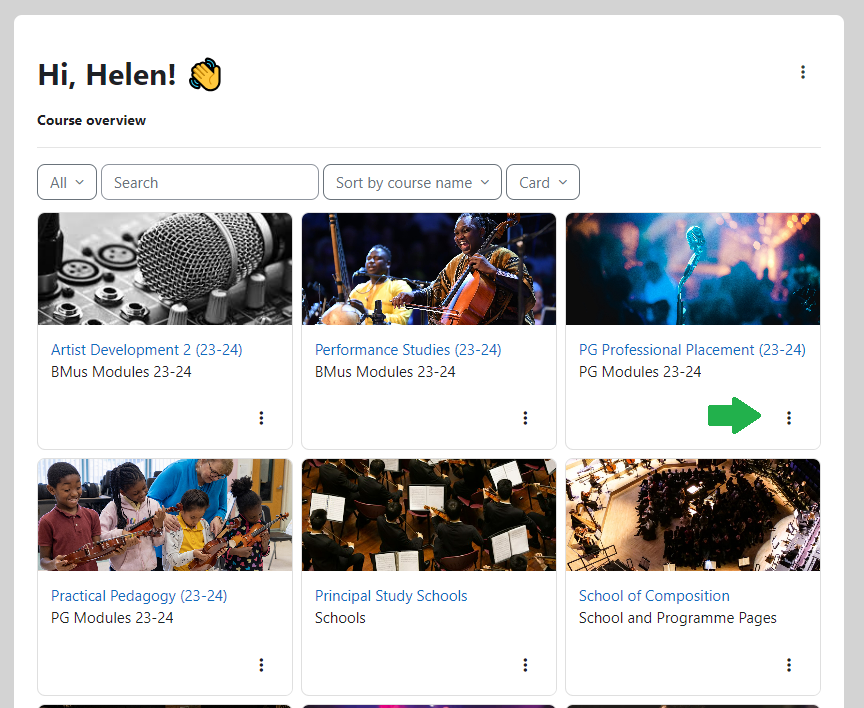Click the microphone and mixer course image
The image size is (864, 708).
pyautogui.click(x=165, y=268)
